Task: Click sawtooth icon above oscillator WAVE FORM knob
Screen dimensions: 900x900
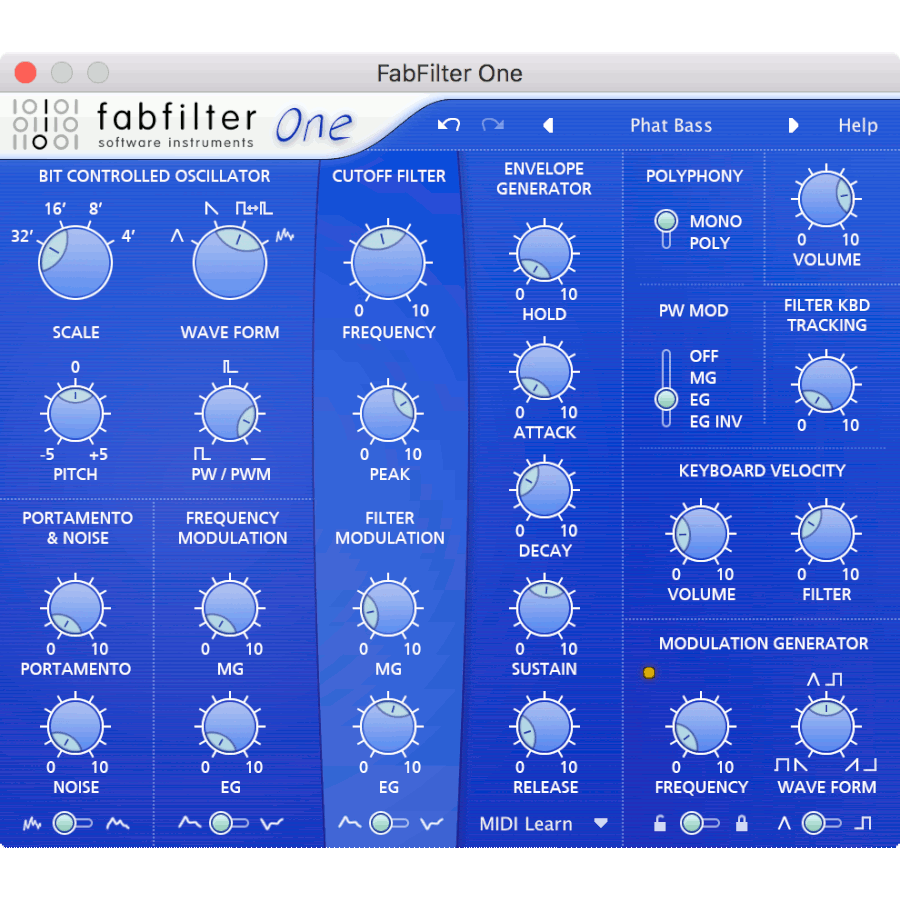Action: [x=211, y=208]
